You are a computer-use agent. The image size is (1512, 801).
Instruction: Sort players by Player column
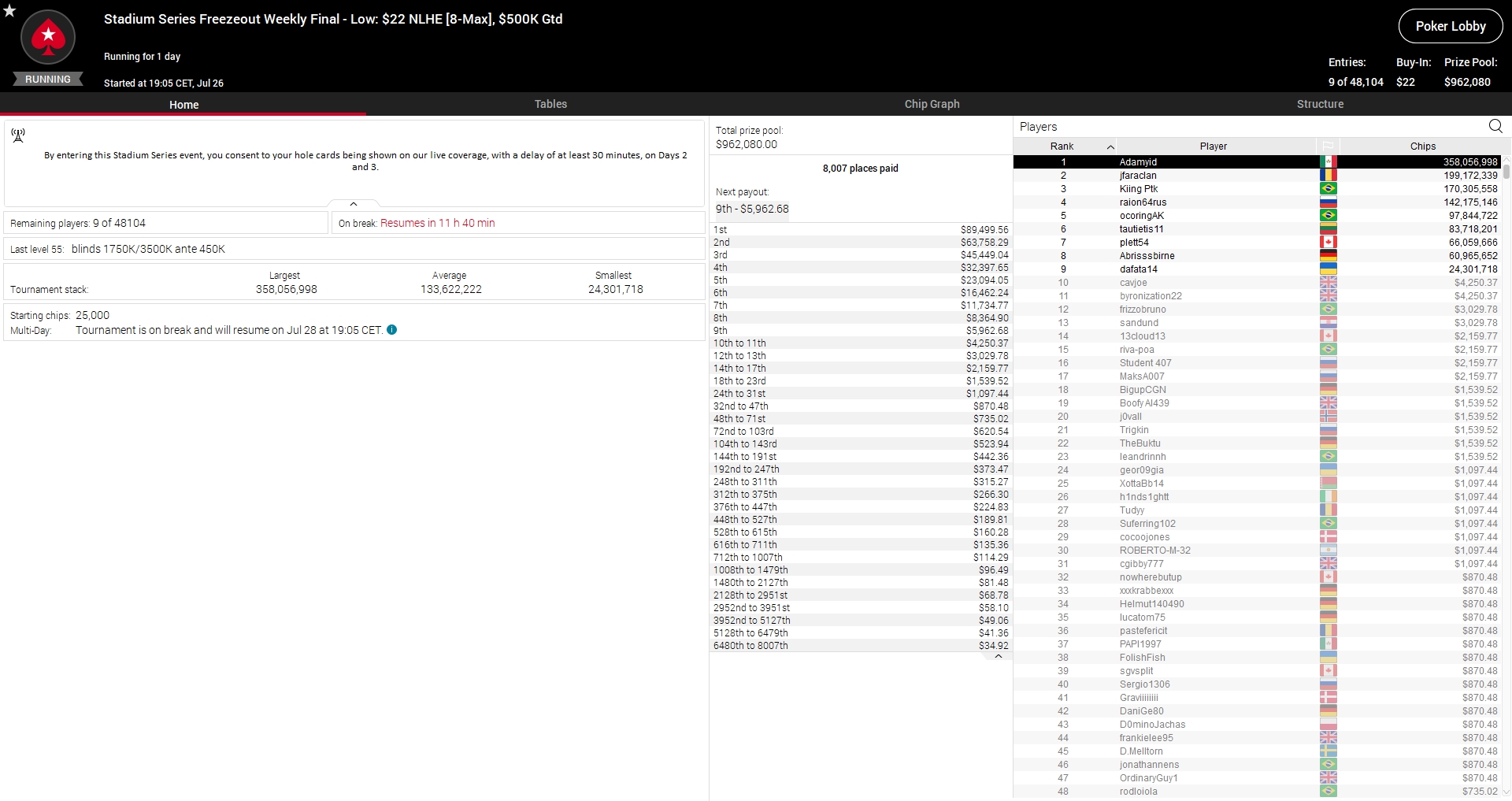click(x=1213, y=146)
